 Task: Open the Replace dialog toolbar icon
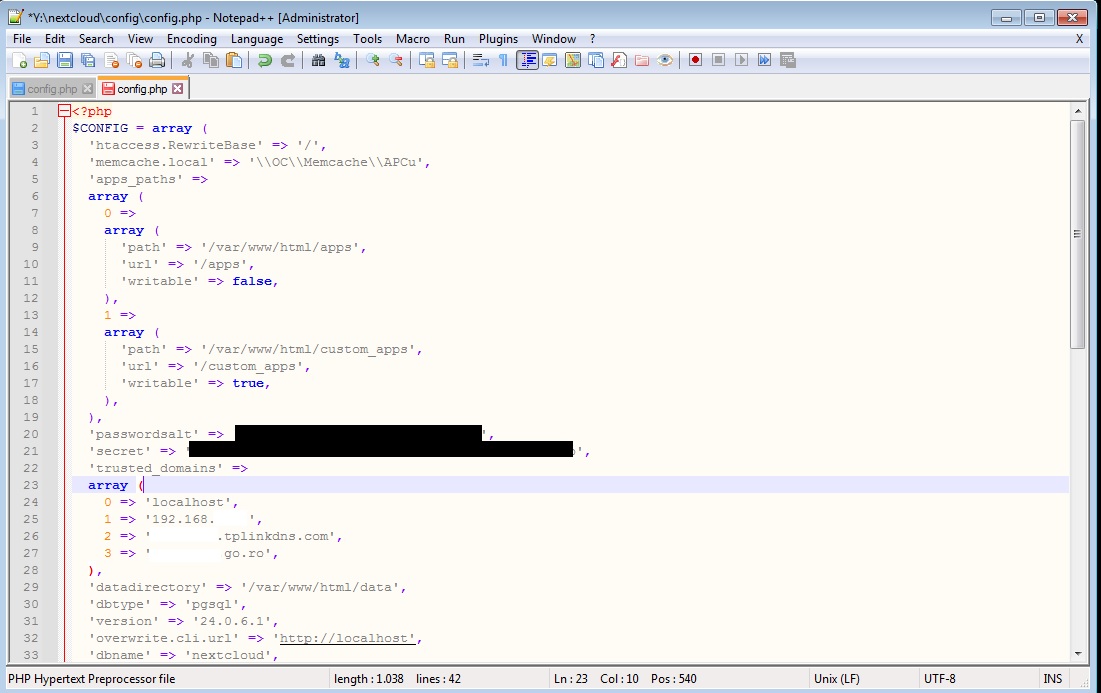tap(342, 60)
